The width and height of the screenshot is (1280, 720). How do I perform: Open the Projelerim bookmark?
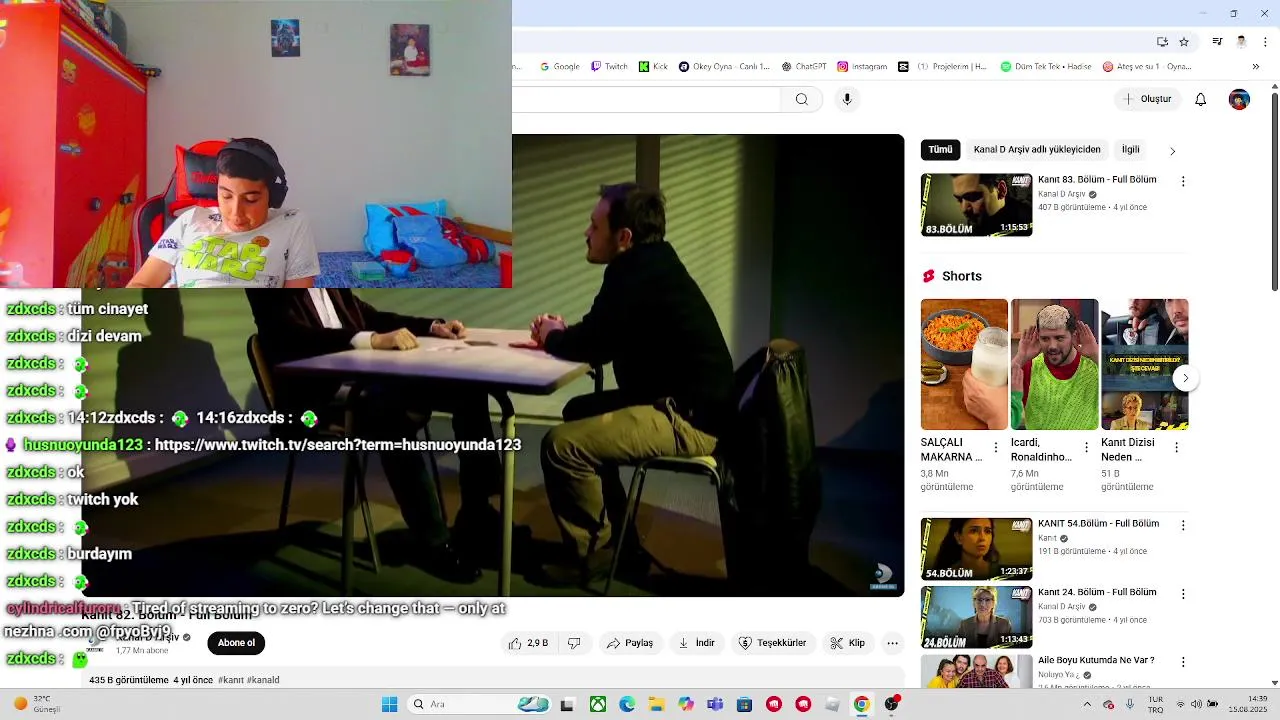coord(943,67)
